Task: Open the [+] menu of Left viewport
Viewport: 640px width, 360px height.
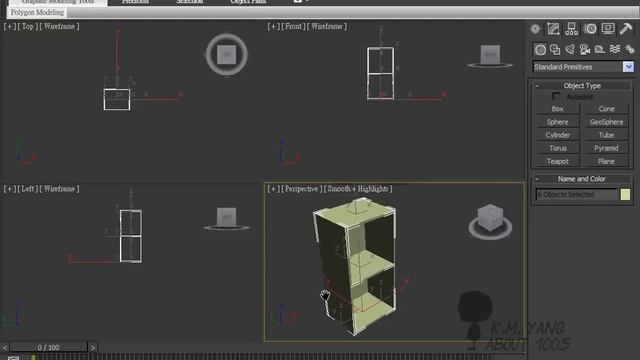Action: (x=9, y=189)
